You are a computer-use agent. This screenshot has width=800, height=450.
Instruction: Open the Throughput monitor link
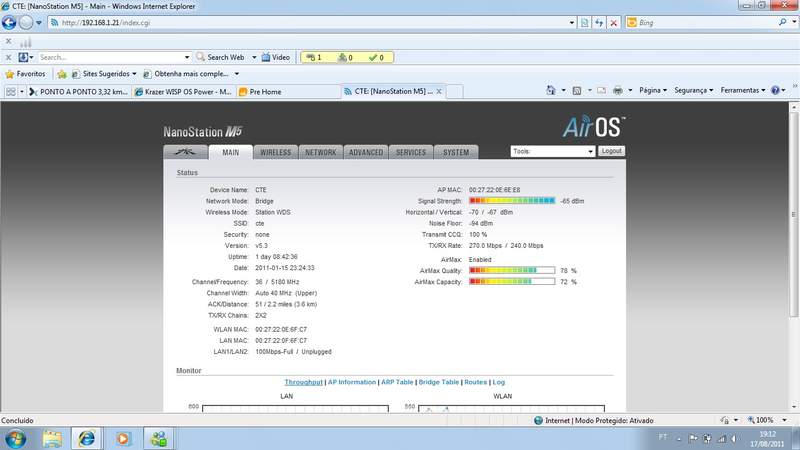tap(303, 382)
